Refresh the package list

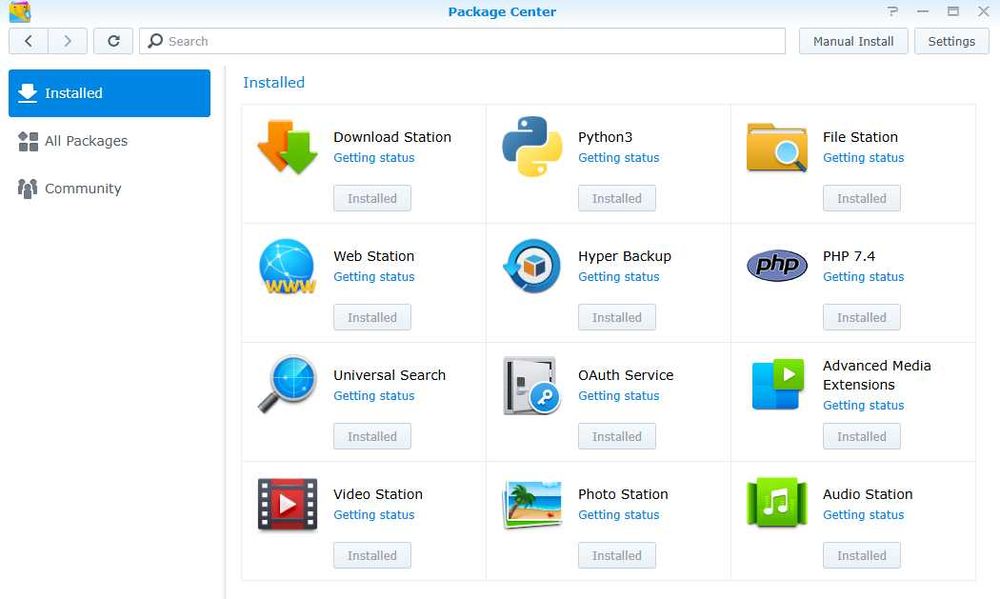(x=114, y=41)
